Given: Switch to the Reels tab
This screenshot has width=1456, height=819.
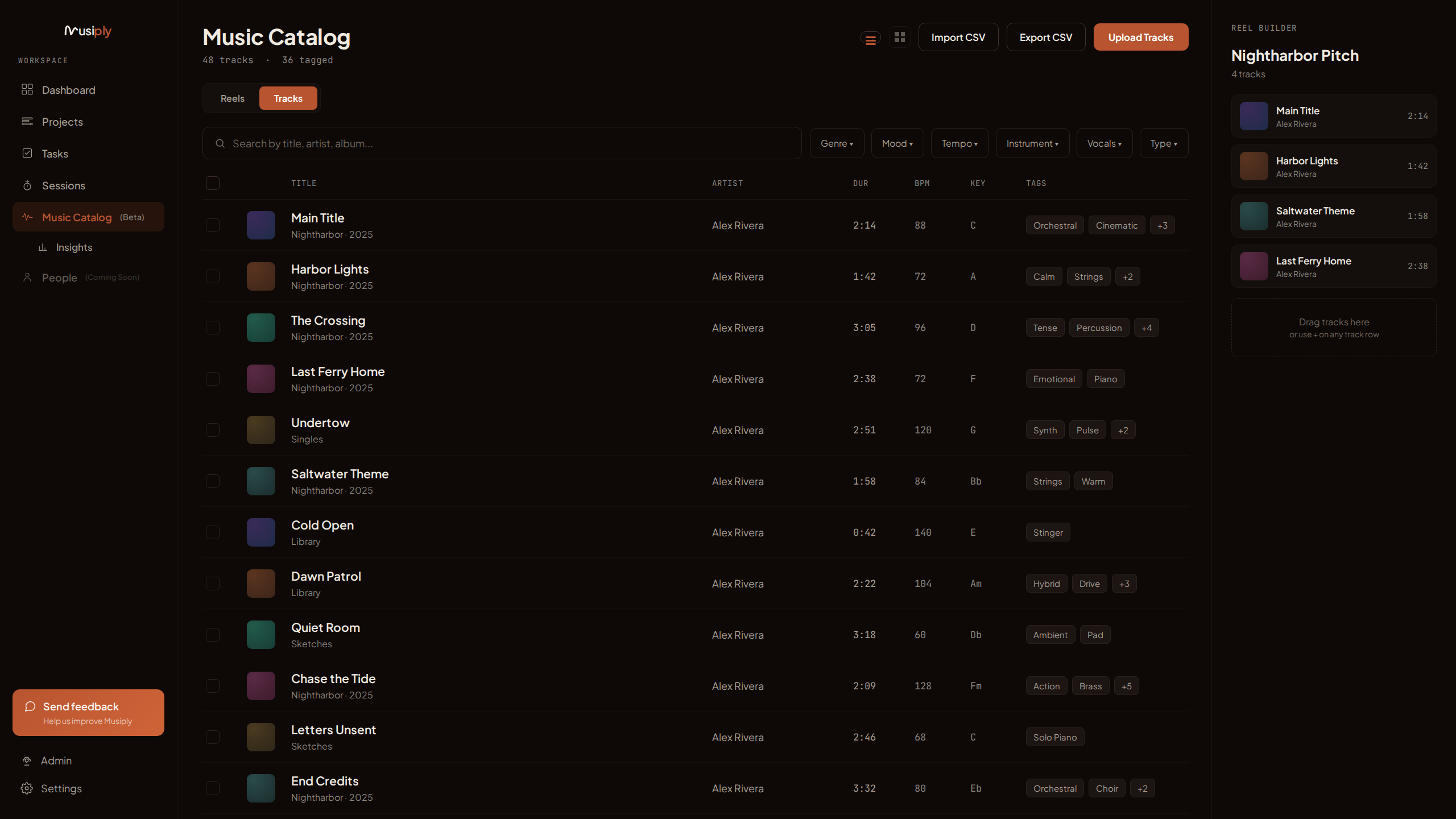Looking at the screenshot, I should 233,98.
